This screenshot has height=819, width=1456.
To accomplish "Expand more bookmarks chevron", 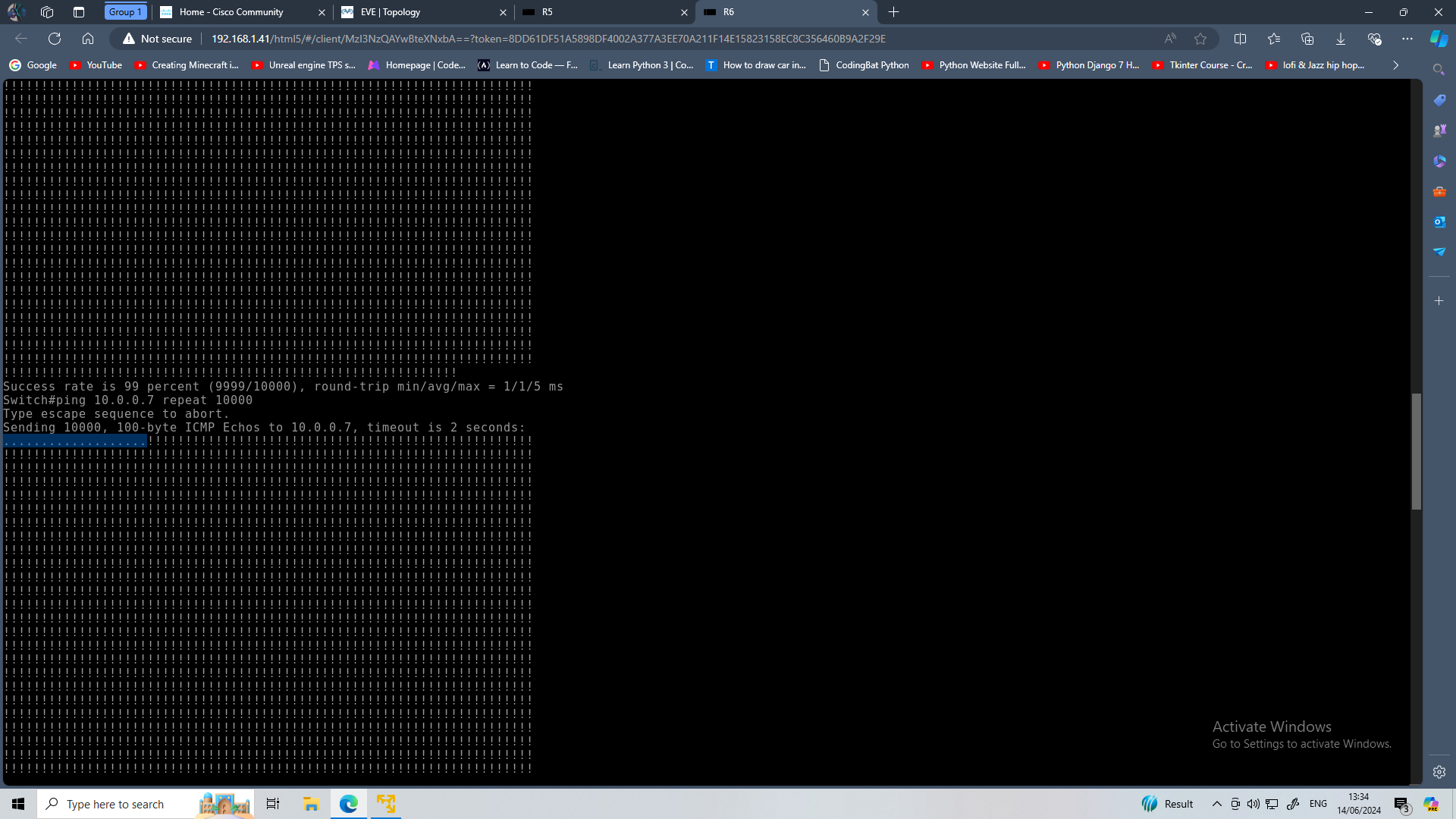I will click(x=1395, y=65).
